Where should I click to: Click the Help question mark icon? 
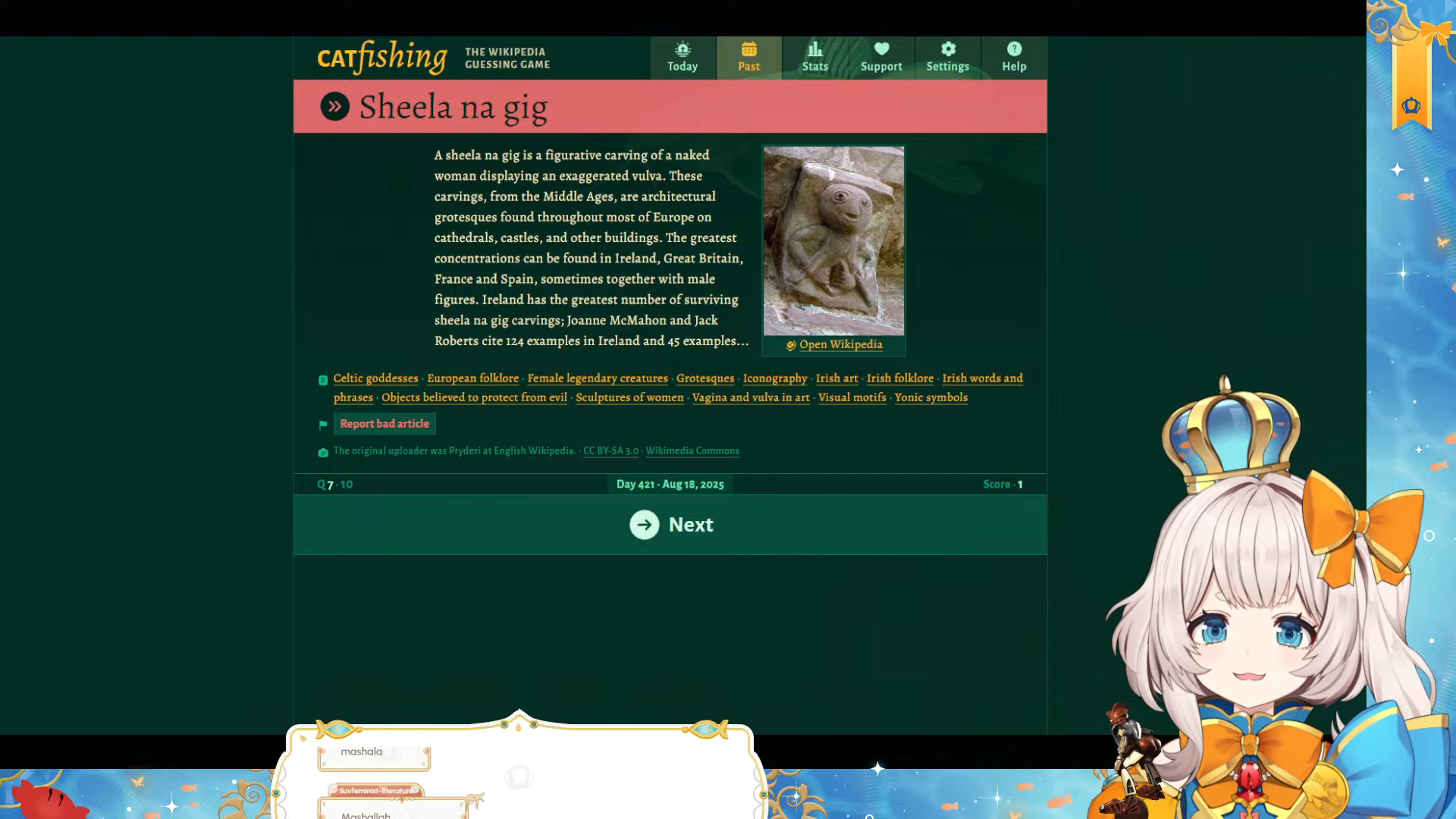[x=1014, y=49]
